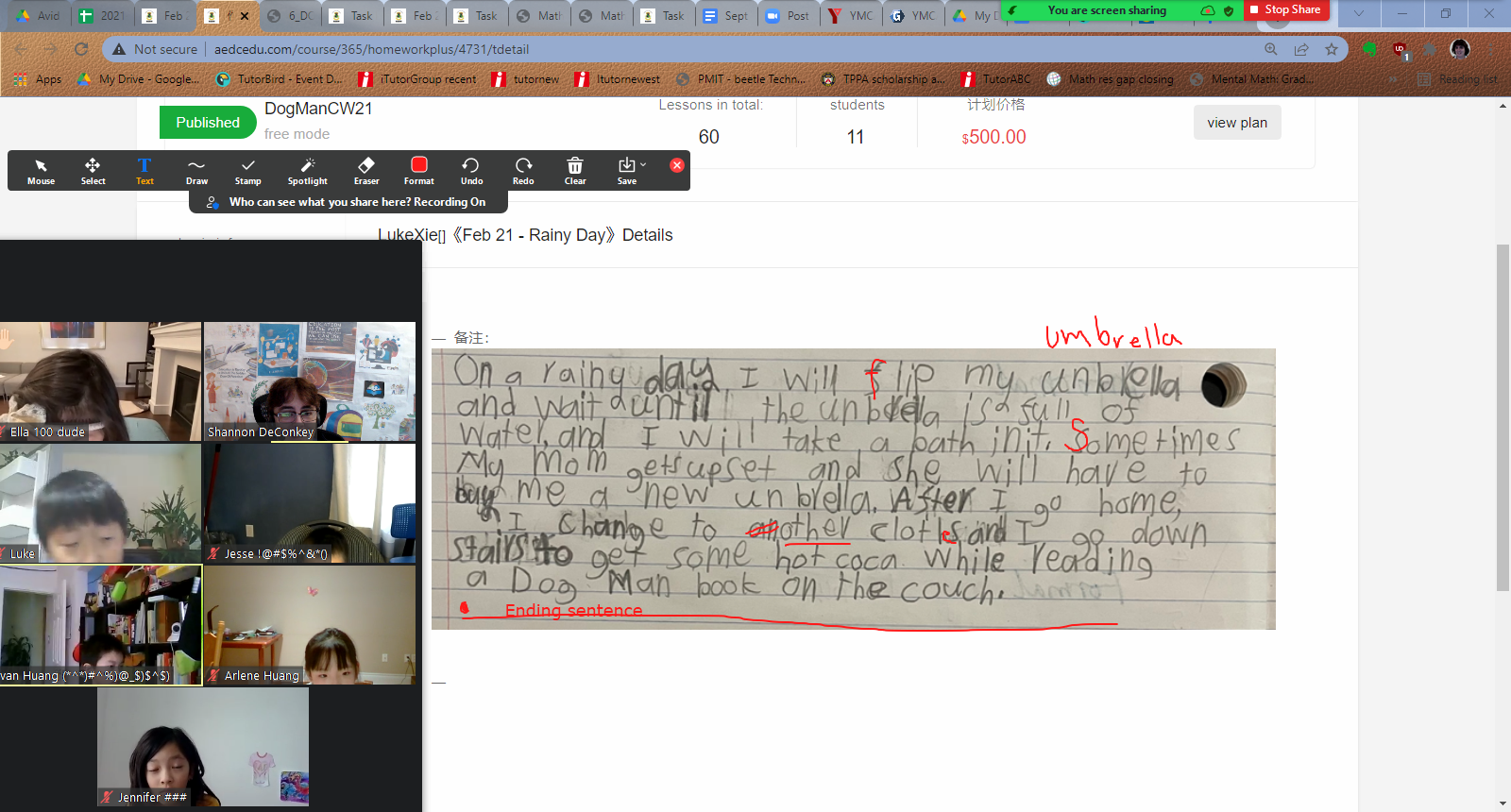Switch to the 6_DC browser tab

[290, 15]
